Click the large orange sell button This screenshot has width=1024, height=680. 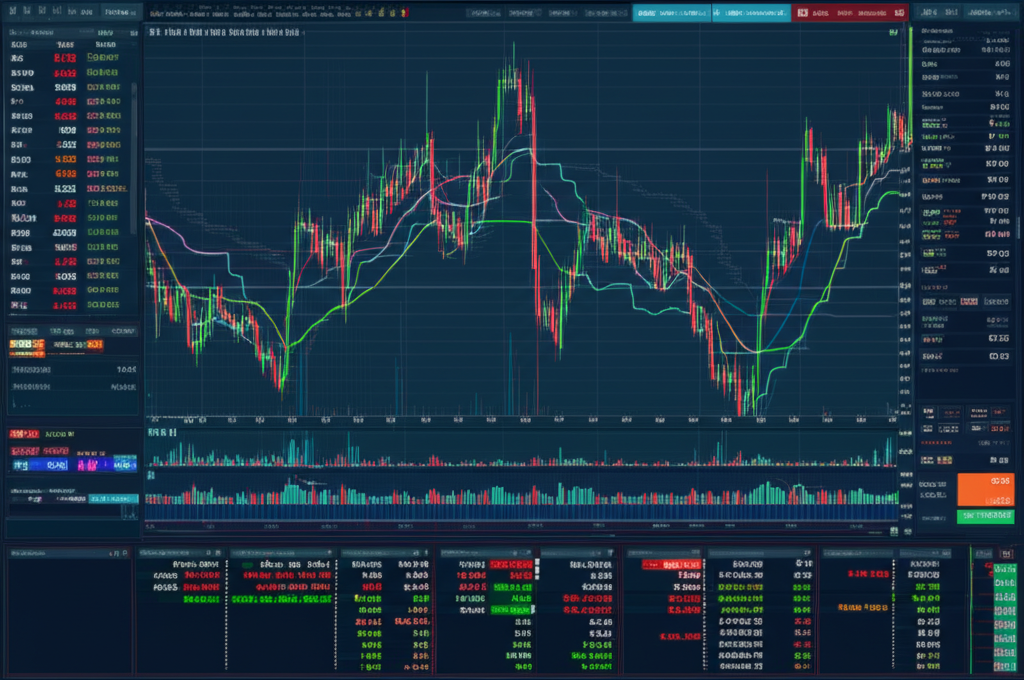click(x=984, y=490)
